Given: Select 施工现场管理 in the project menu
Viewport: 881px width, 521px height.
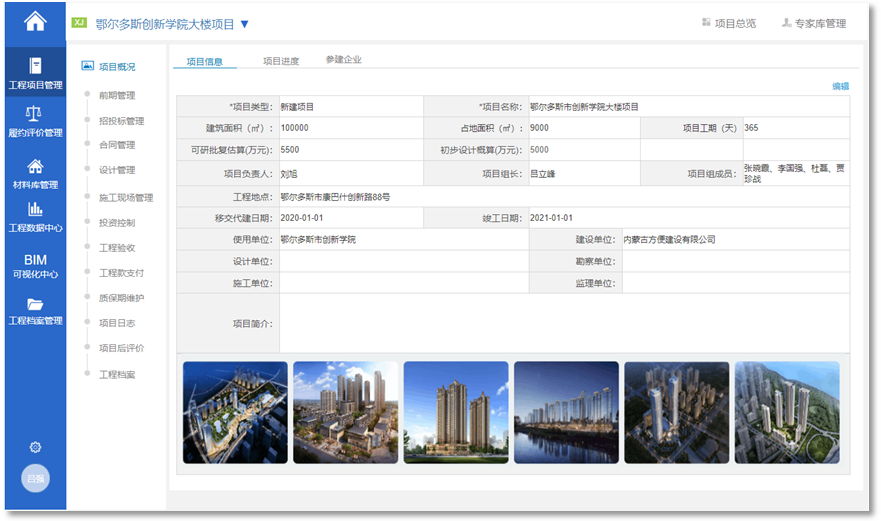Looking at the screenshot, I should pos(125,197).
